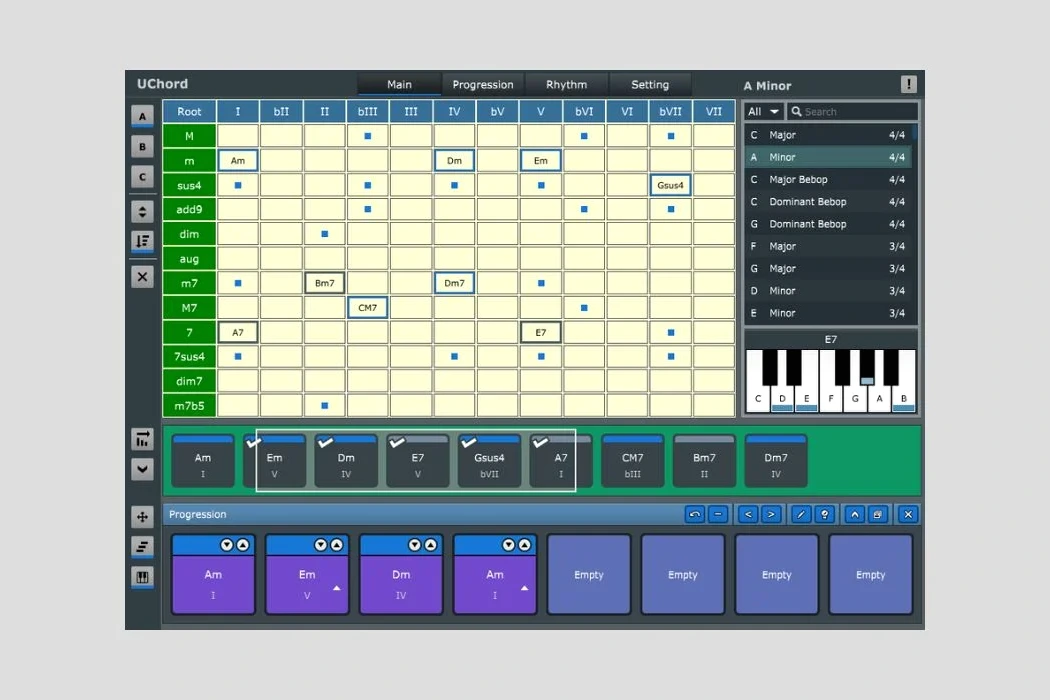Click the Bm7 chord pad in the palette
The image size is (1050, 700).
click(704, 461)
